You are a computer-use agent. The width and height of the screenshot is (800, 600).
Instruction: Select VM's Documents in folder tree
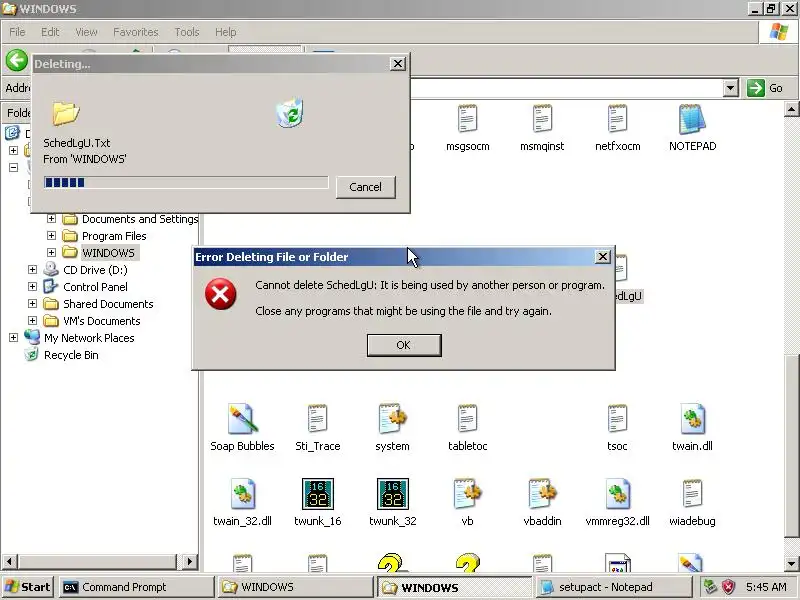(102, 321)
